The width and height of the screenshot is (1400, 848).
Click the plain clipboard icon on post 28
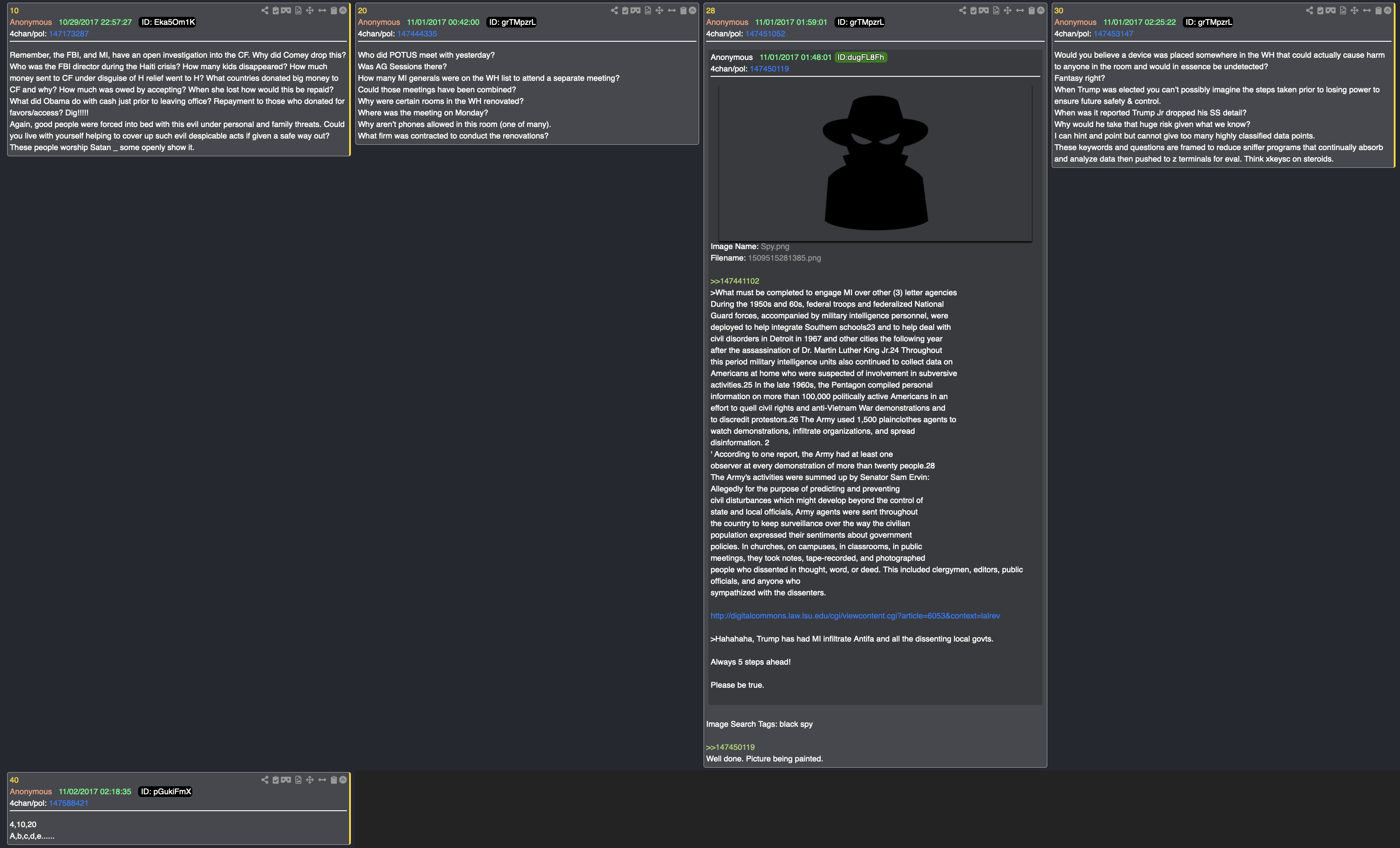pyautogui.click(x=1032, y=10)
